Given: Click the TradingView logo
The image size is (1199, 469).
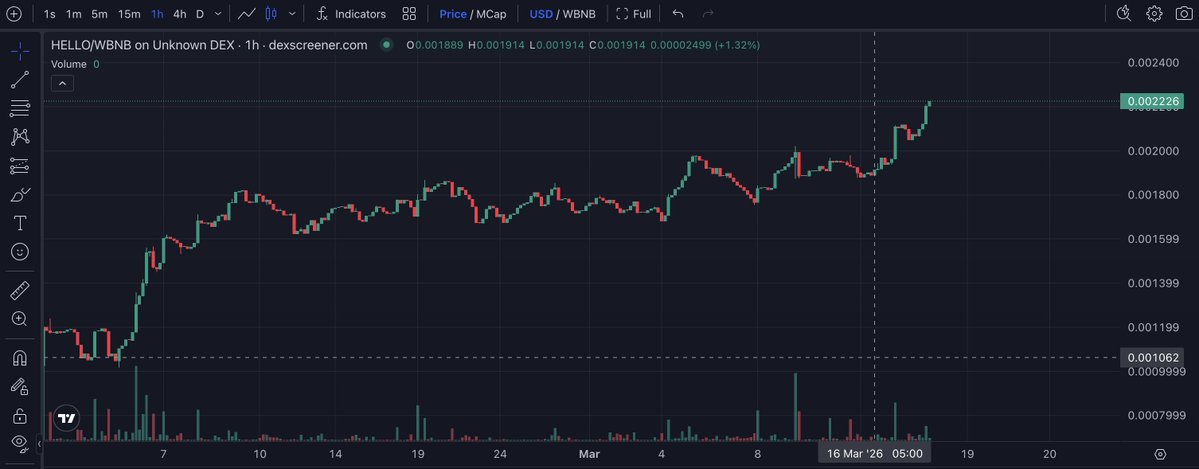Looking at the screenshot, I should pyautogui.click(x=67, y=418).
